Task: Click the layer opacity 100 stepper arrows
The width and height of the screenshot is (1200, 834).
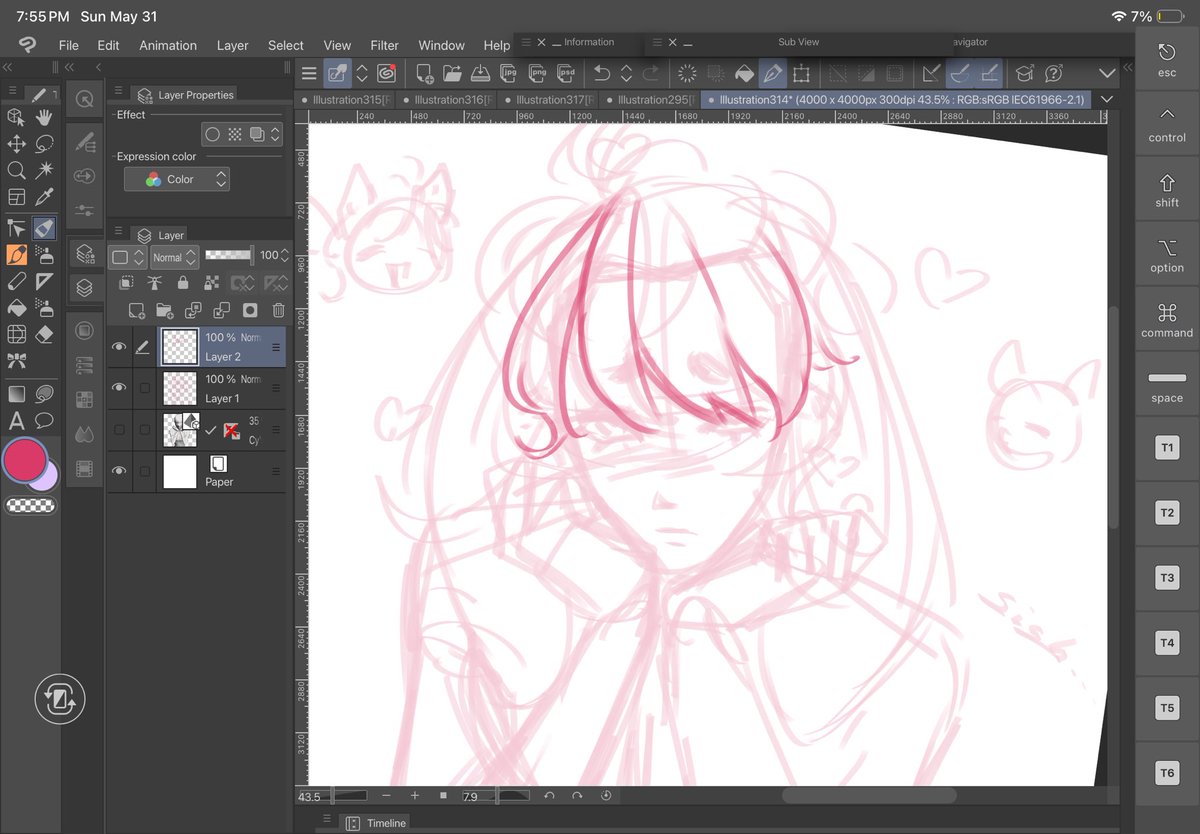Action: tap(284, 256)
